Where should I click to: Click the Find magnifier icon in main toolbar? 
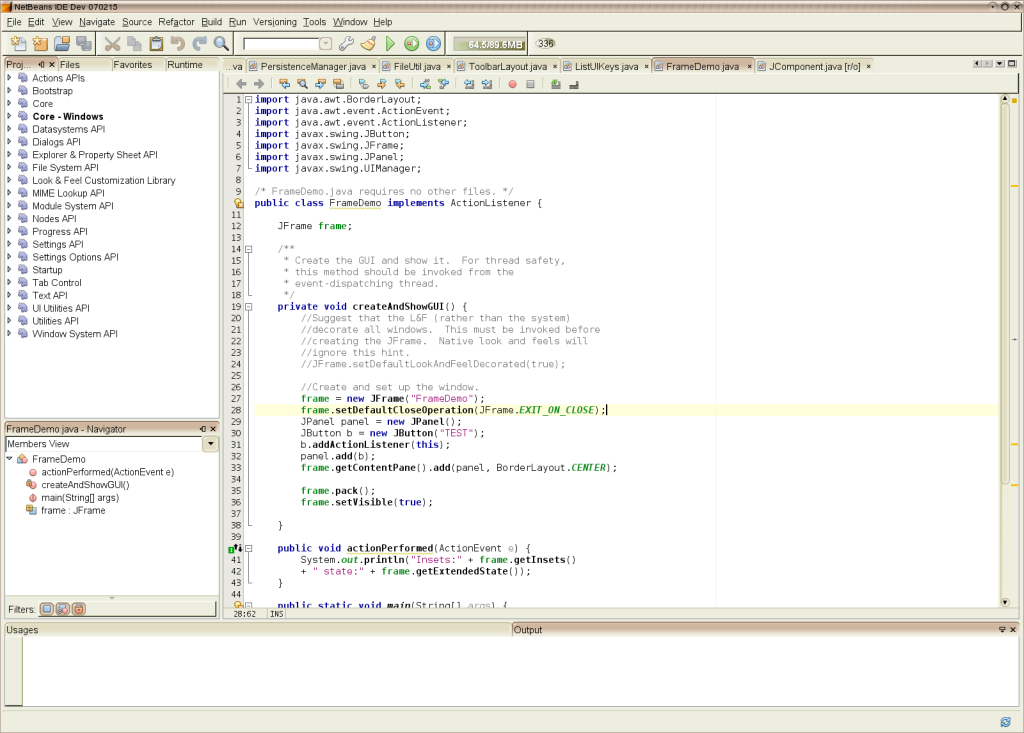tap(221, 44)
